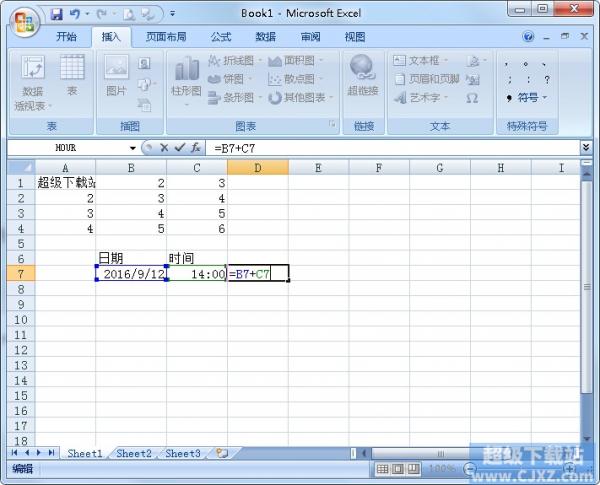This screenshot has height=485, width=600.
Task: Open the Sheet2 worksheet tab
Action: [x=133, y=453]
